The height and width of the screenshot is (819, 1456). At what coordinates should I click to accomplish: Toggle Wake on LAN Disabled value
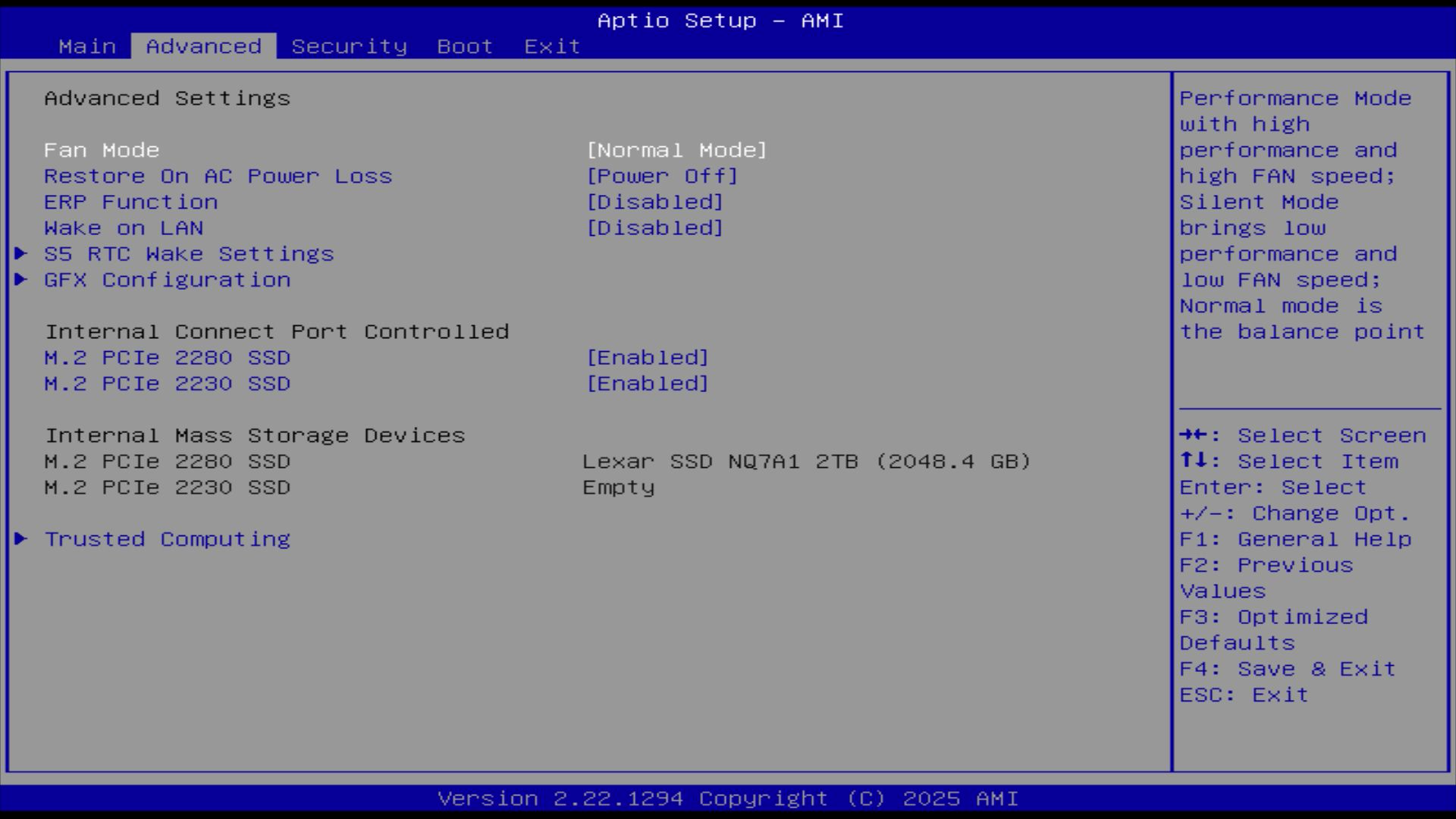(x=654, y=227)
